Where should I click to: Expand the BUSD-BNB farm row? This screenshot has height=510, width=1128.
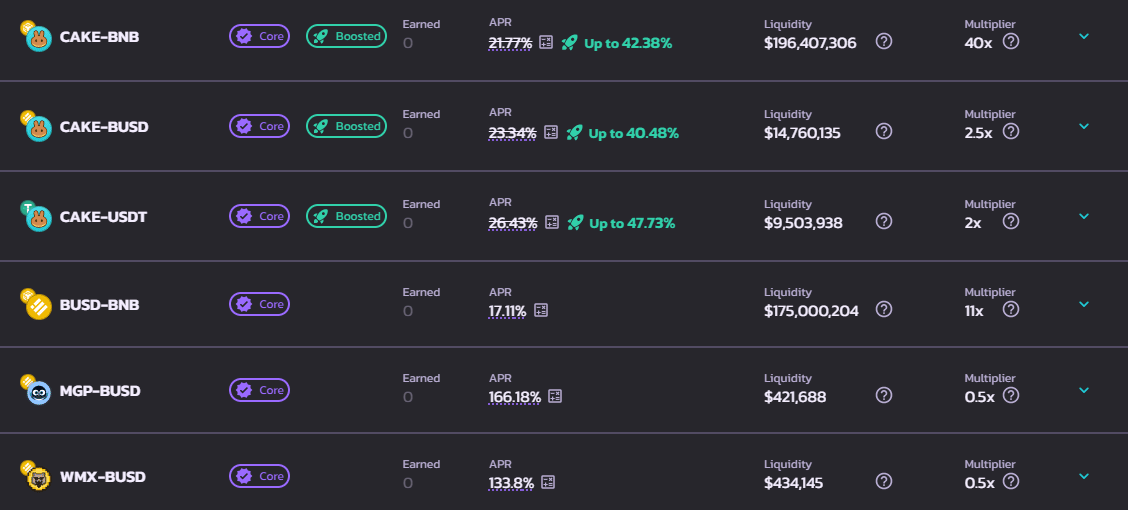[1084, 305]
